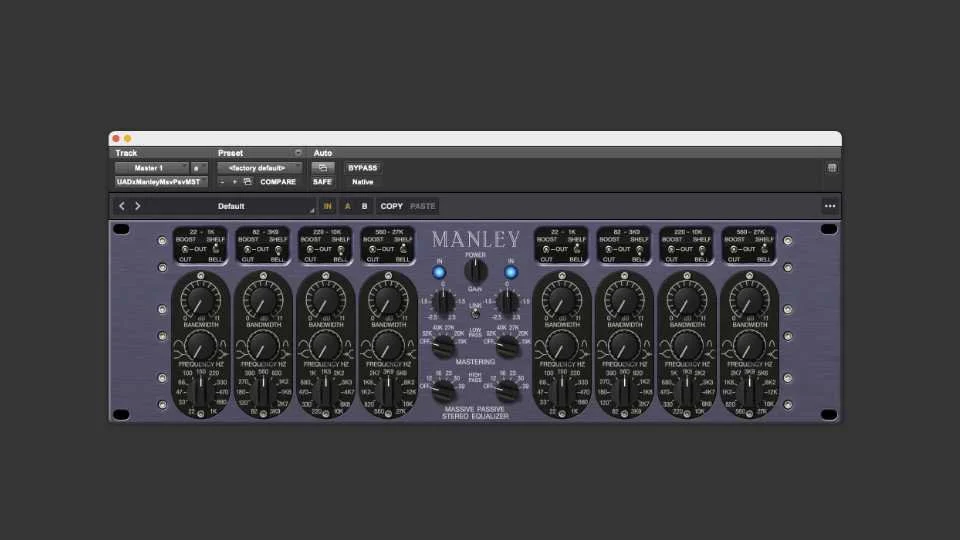
Task: Click right 220-10K knob between BANDWIDTH and FREQUENCY
Action: point(686,346)
